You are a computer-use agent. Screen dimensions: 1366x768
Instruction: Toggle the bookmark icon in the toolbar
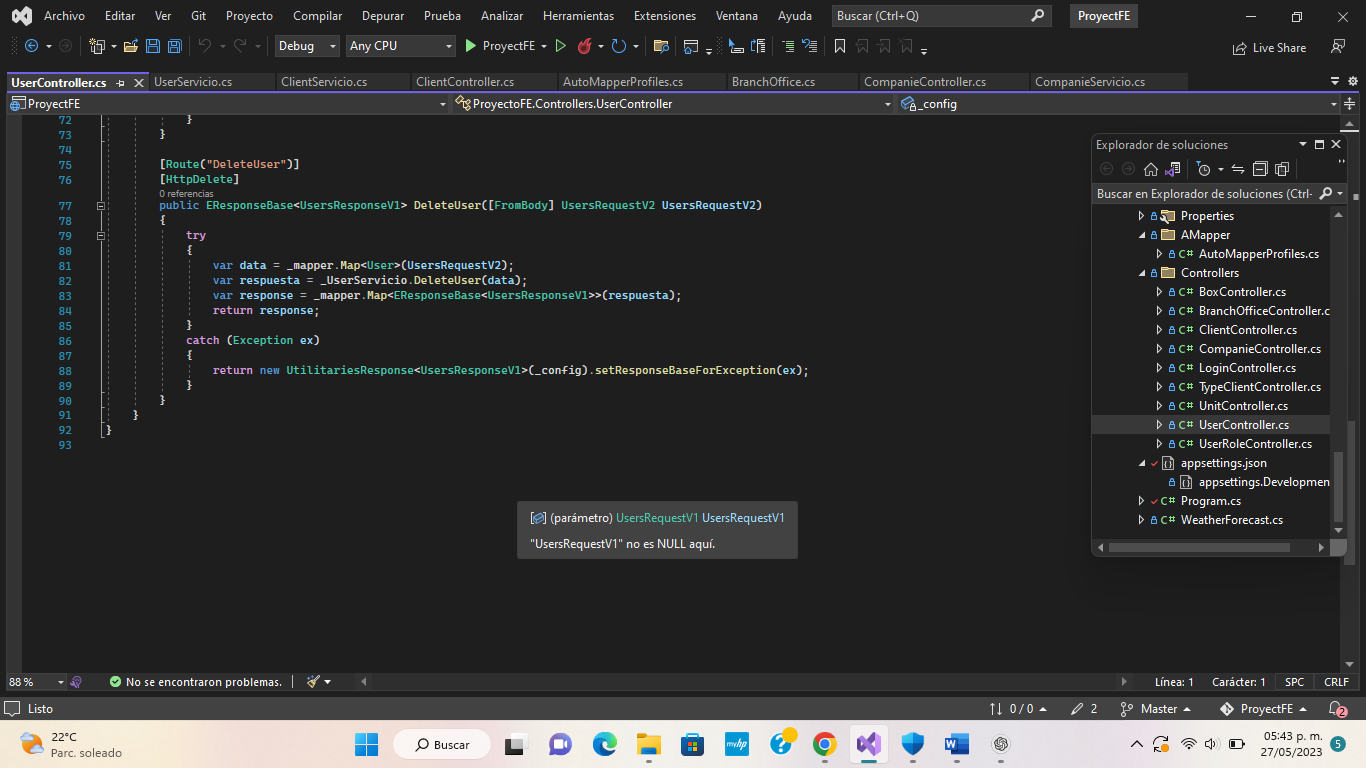(x=840, y=46)
